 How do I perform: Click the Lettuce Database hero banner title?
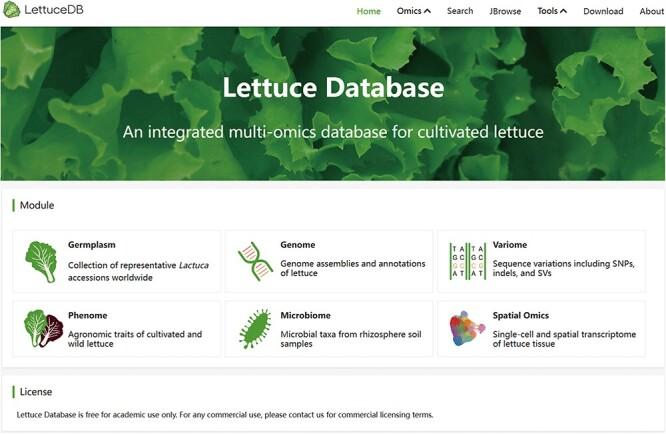pos(332,88)
